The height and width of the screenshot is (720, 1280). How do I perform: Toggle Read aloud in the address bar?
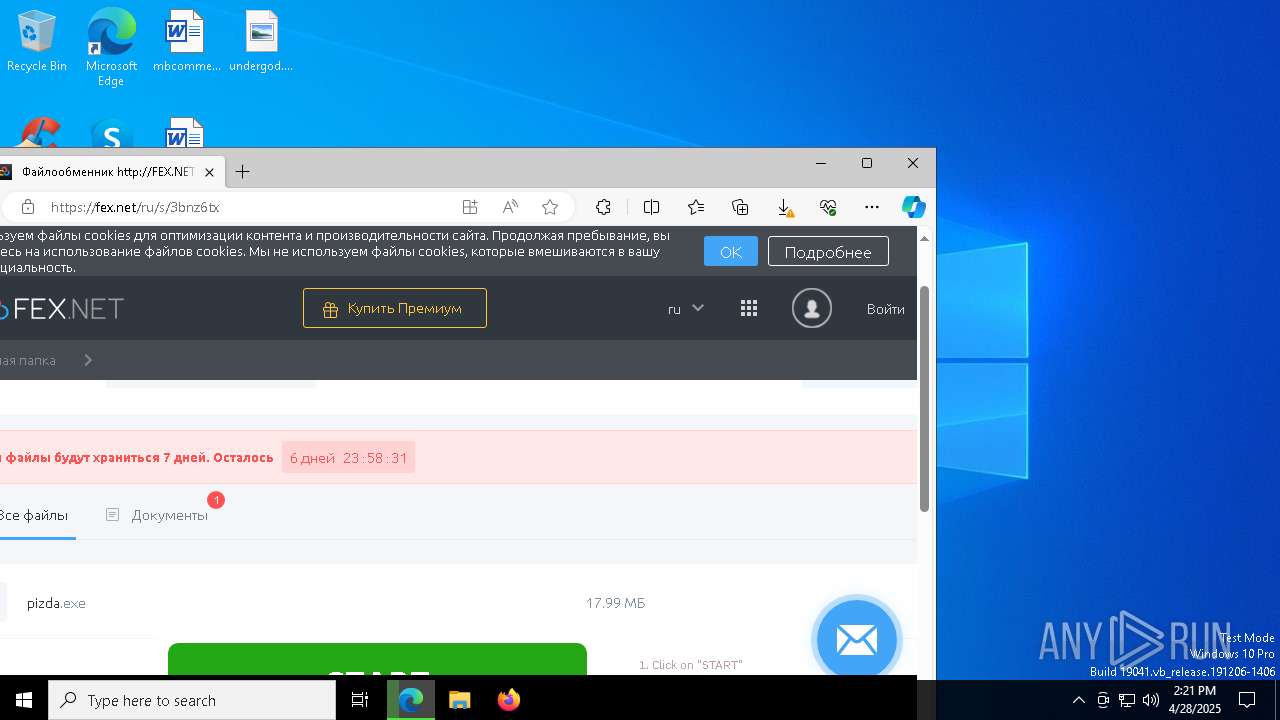pos(510,207)
